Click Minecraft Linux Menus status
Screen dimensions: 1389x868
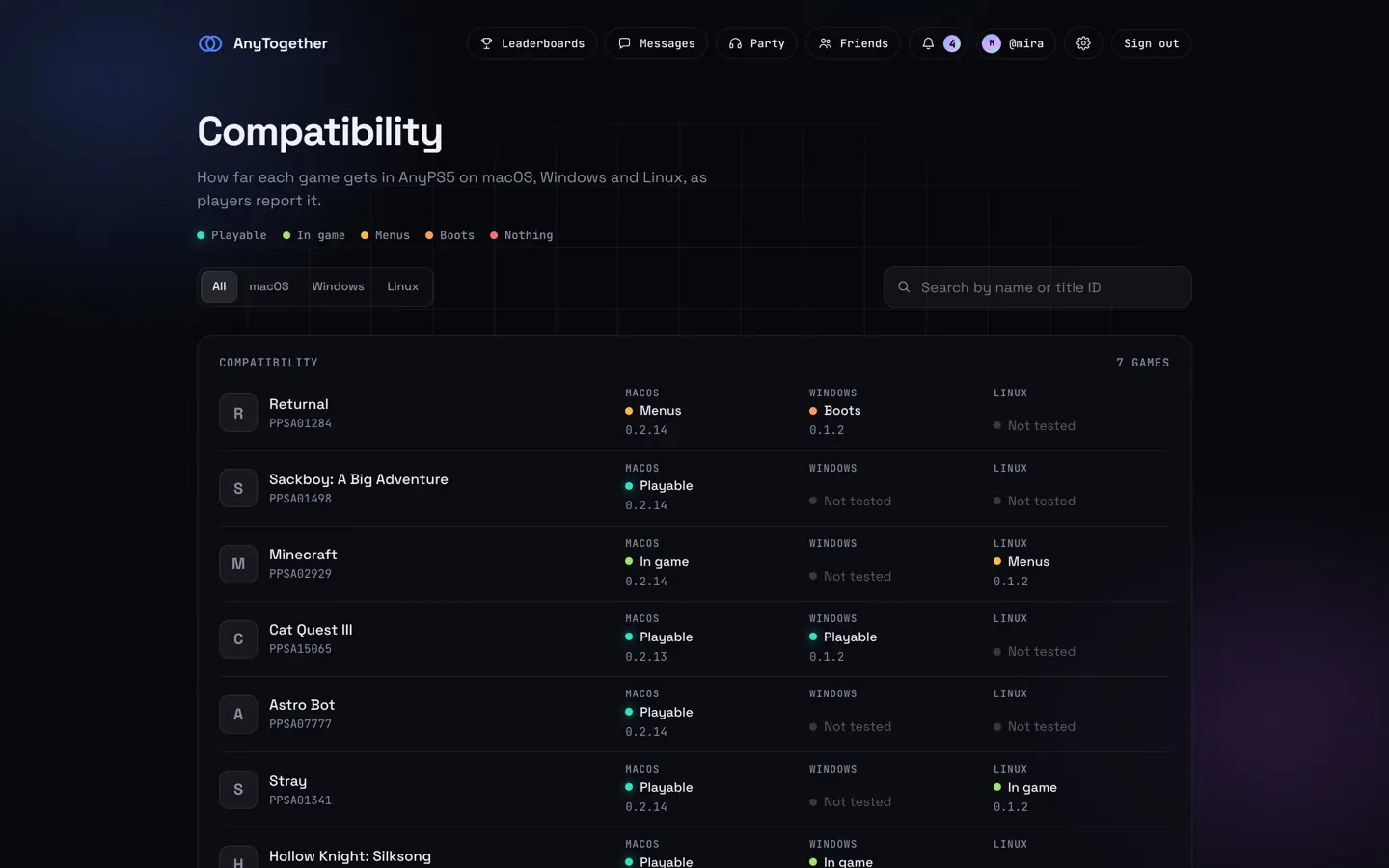pos(1021,561)
